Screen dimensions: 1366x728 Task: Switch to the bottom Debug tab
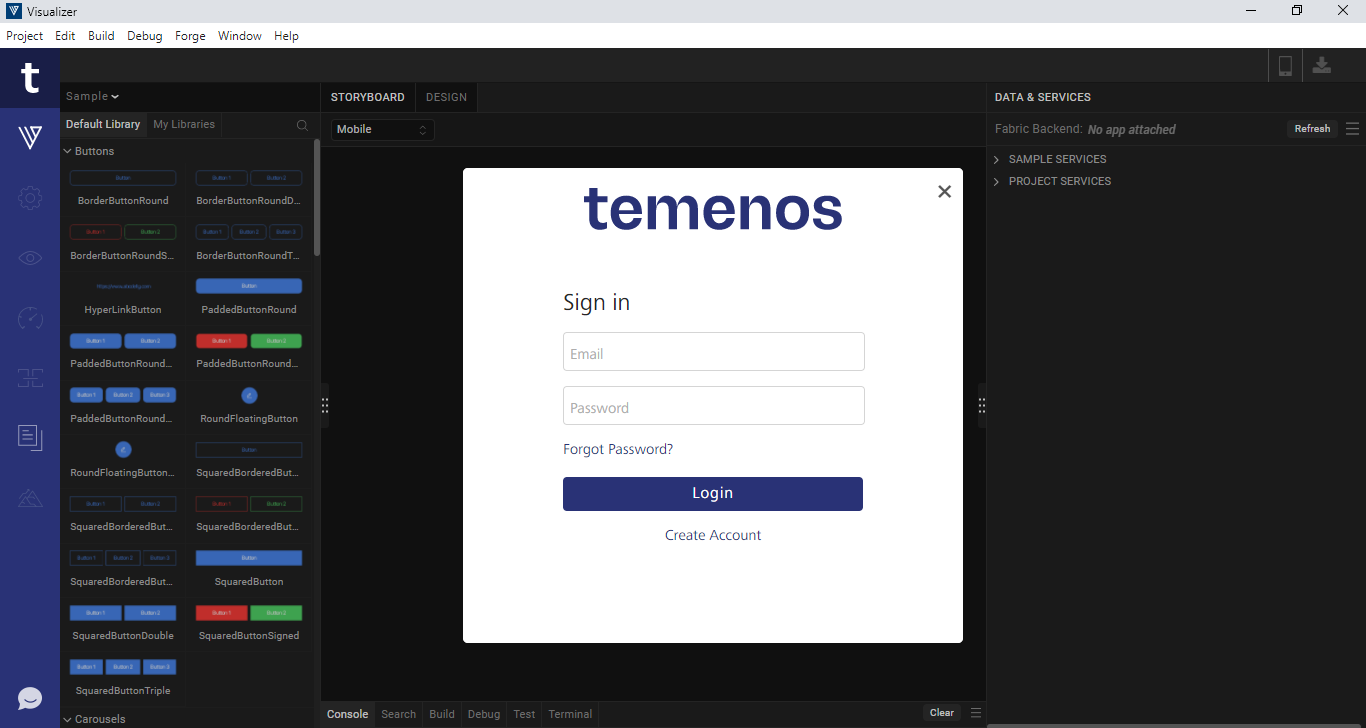coord(484,714)
